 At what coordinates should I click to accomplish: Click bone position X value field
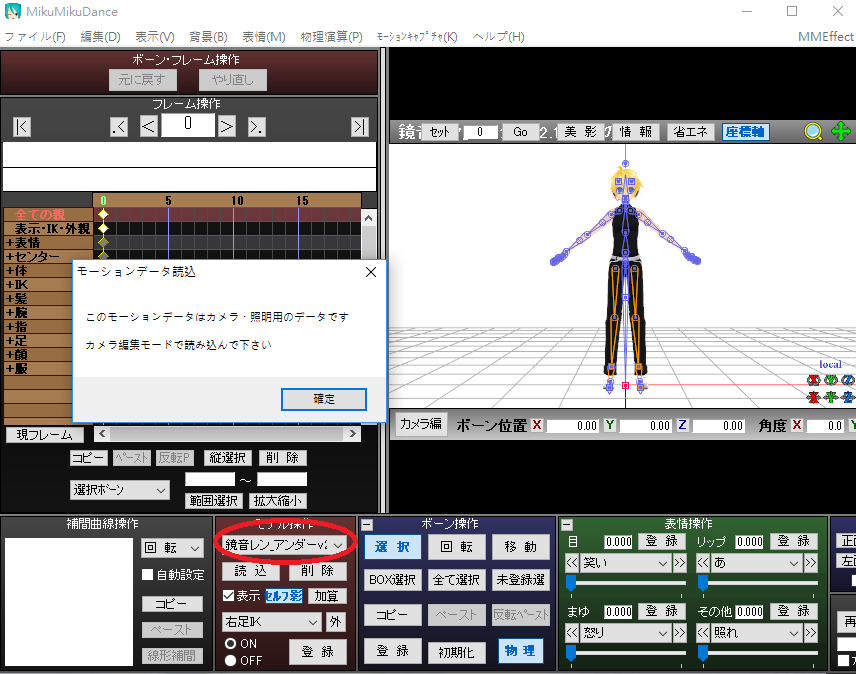point(573,426)
